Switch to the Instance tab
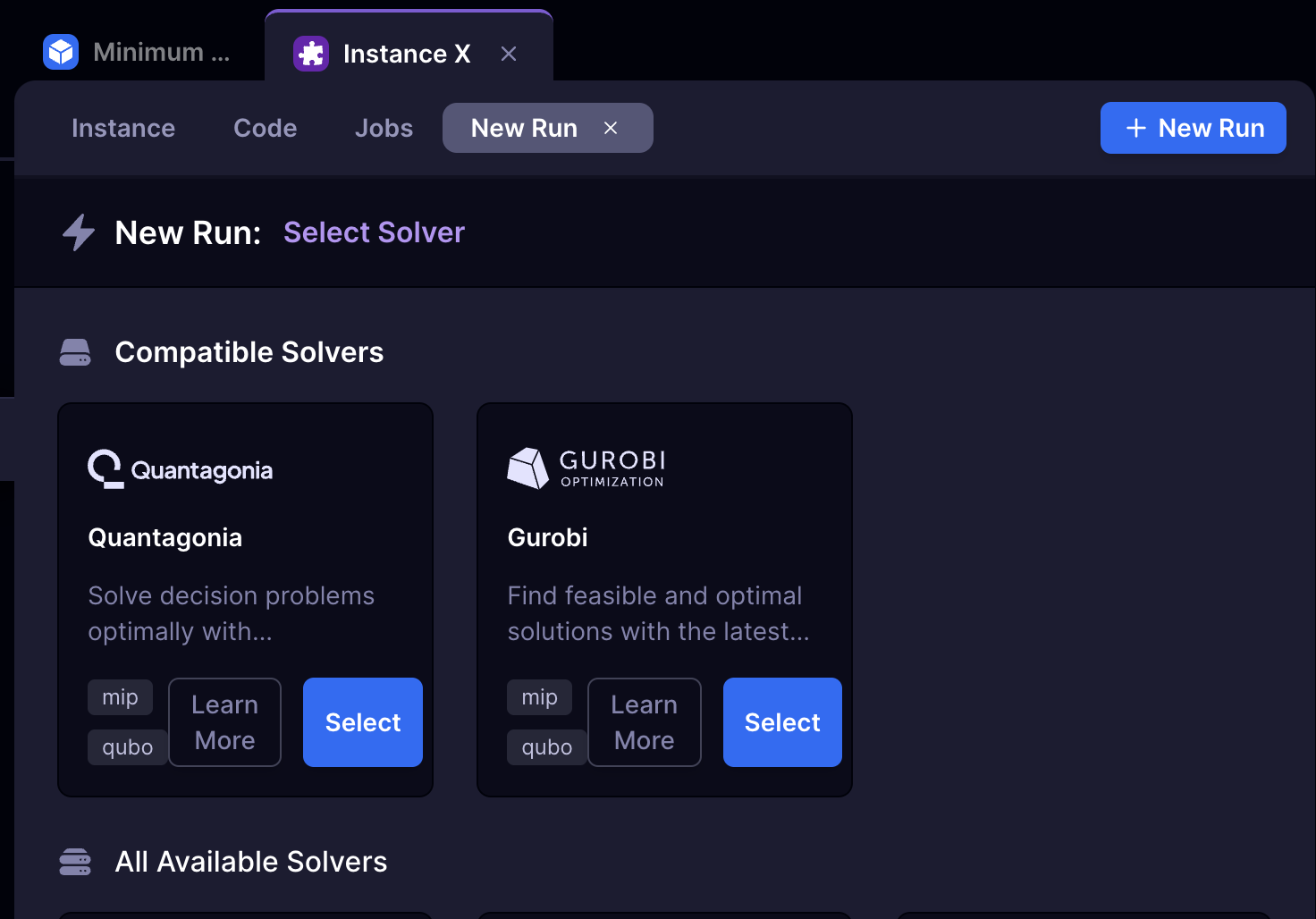 point(123,128)
